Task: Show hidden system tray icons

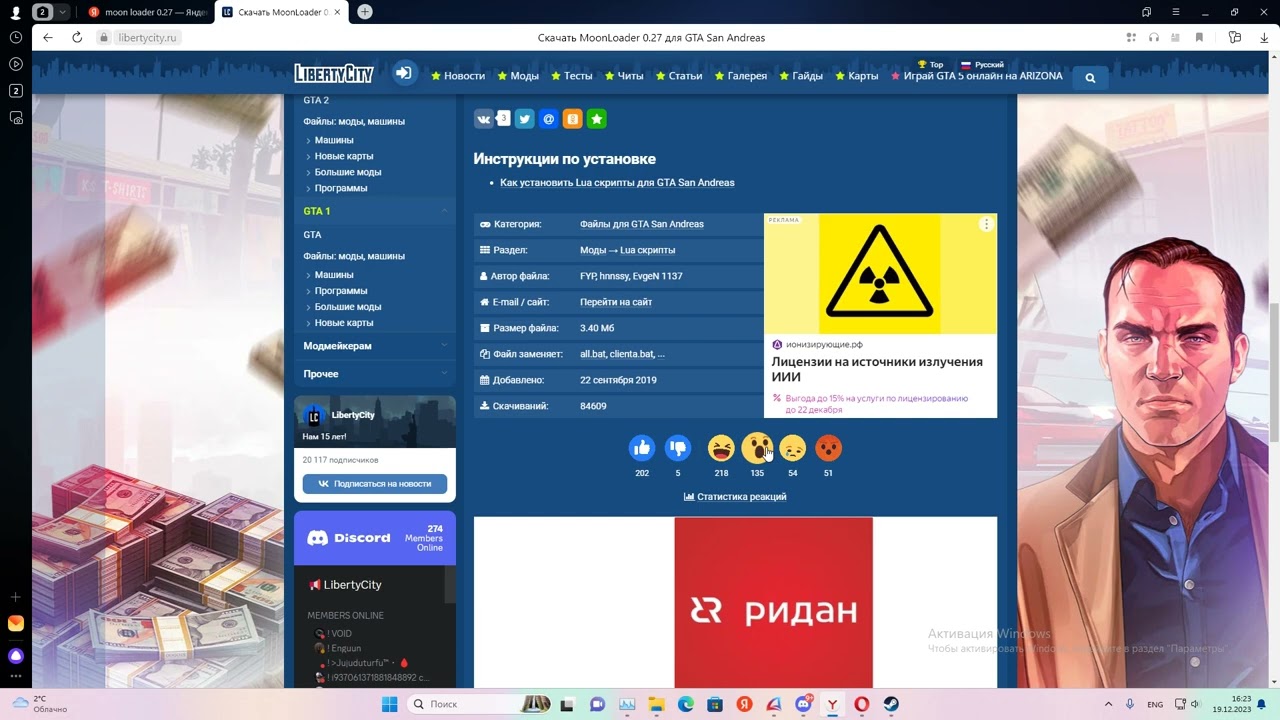Action: click(1107, 704)
